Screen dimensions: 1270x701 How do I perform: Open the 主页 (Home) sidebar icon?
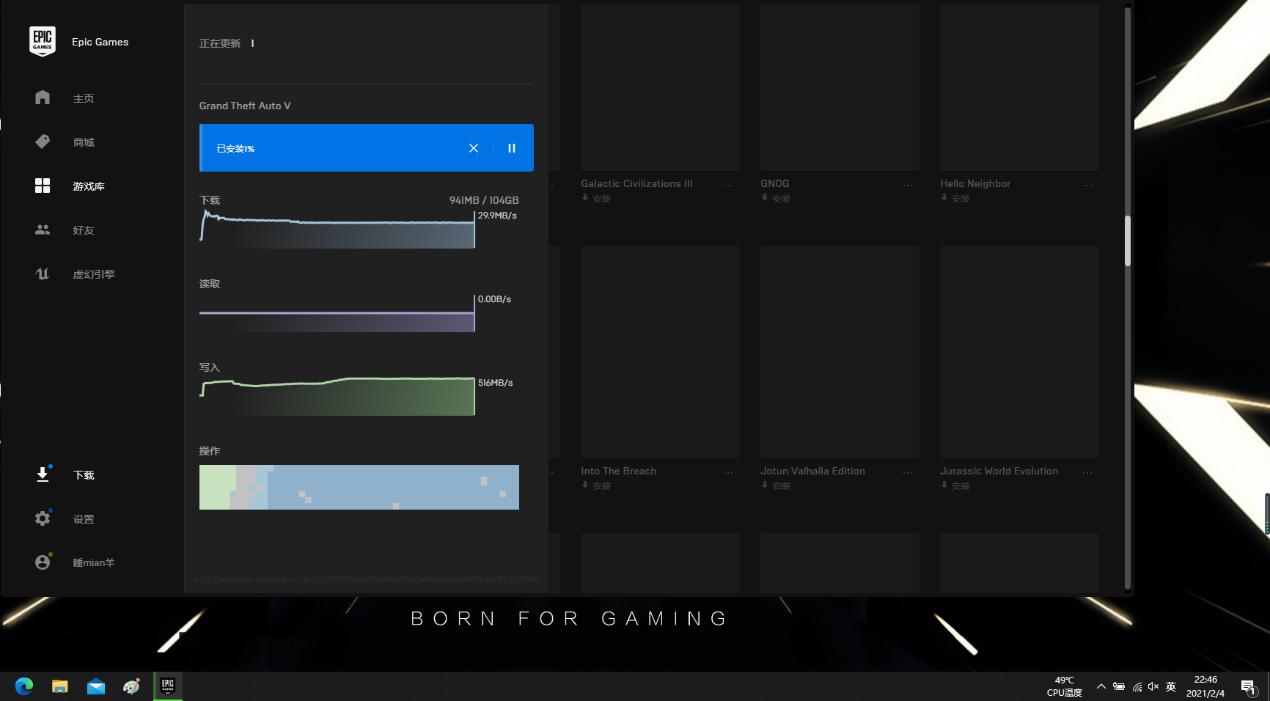tap(42, 97)
